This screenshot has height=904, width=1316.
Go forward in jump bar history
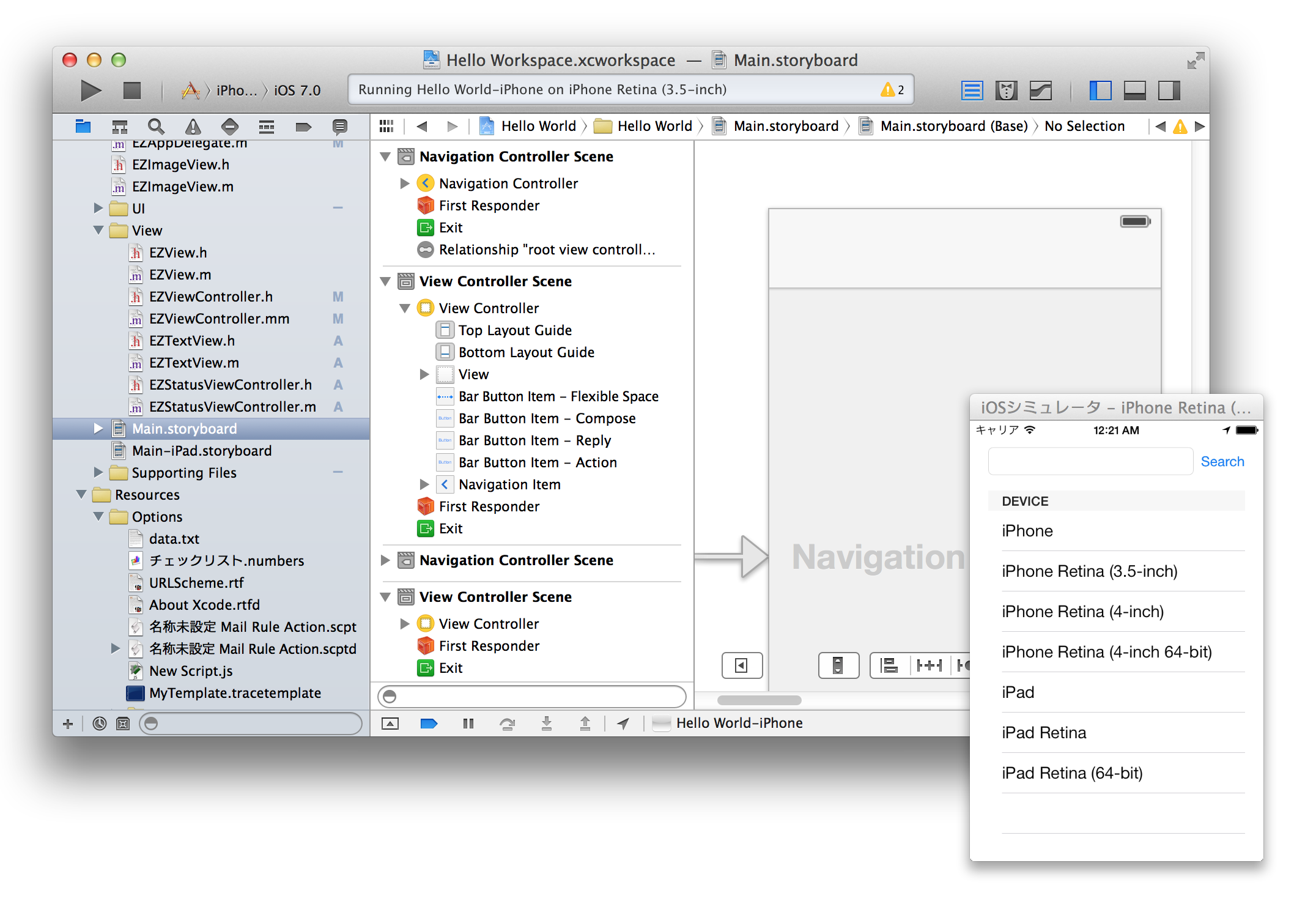452,126
